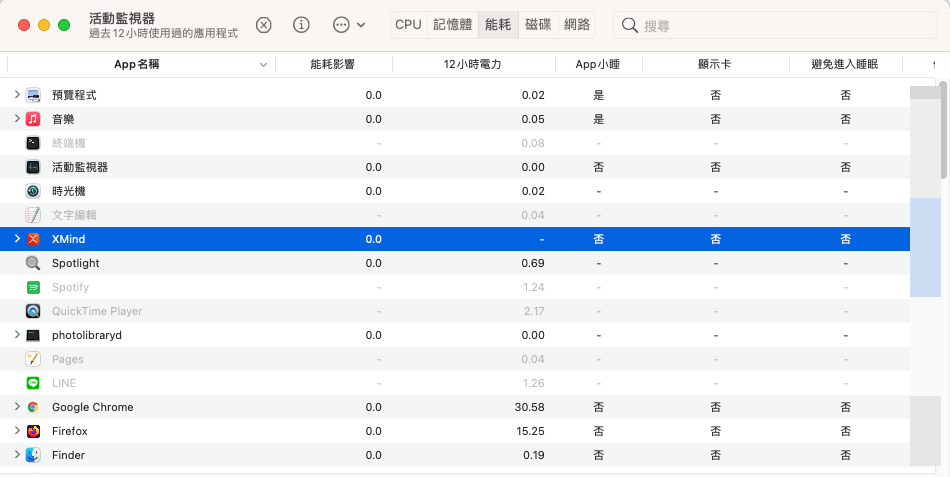This screenshot has width=950, height=477.
Task: Expand the Finder row
Action: [x=17, y=455]
